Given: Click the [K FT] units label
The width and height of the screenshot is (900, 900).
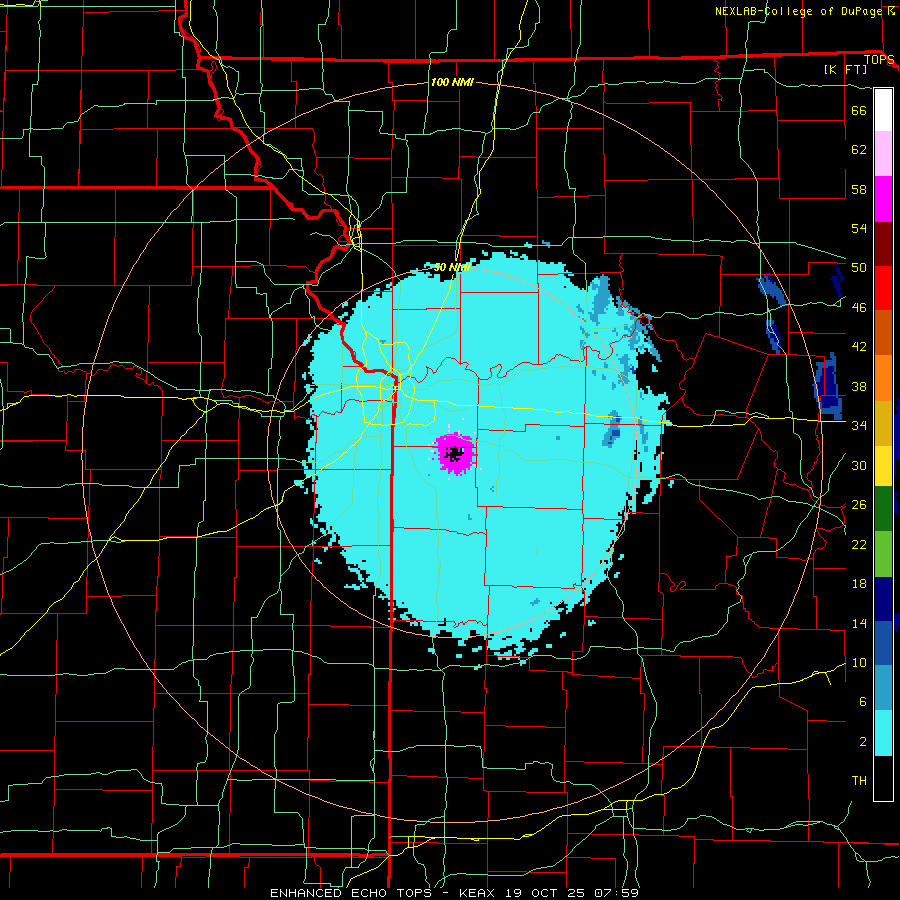Looking at the screenshot, I should (845, 69).
